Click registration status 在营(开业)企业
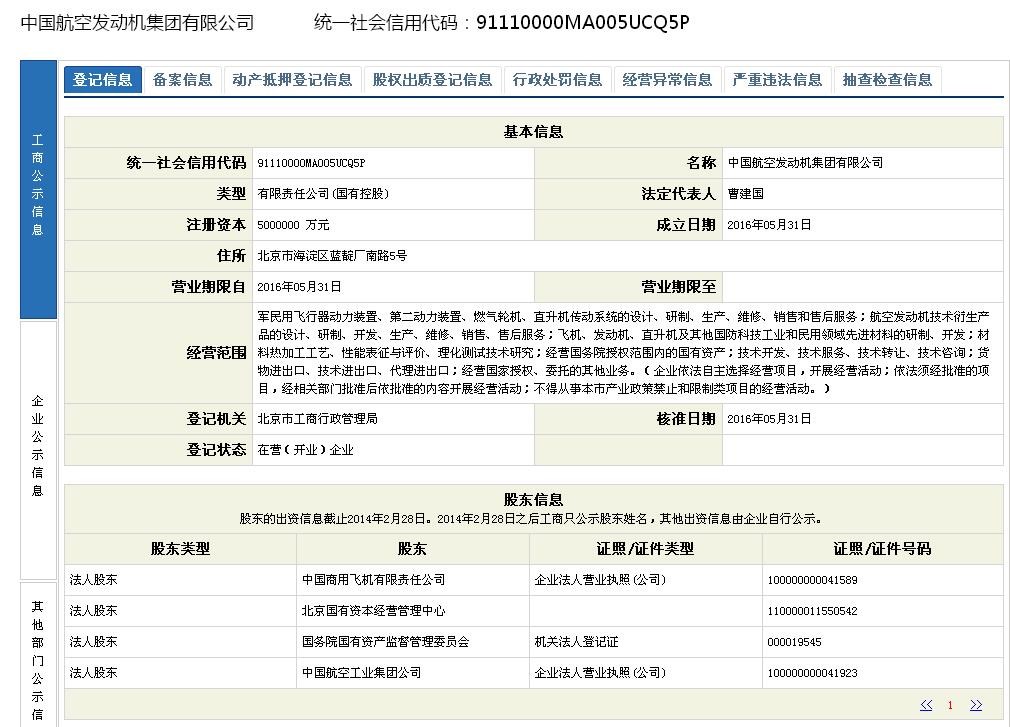This screenshot has height=727, width=1010. [x=305, y=450]
